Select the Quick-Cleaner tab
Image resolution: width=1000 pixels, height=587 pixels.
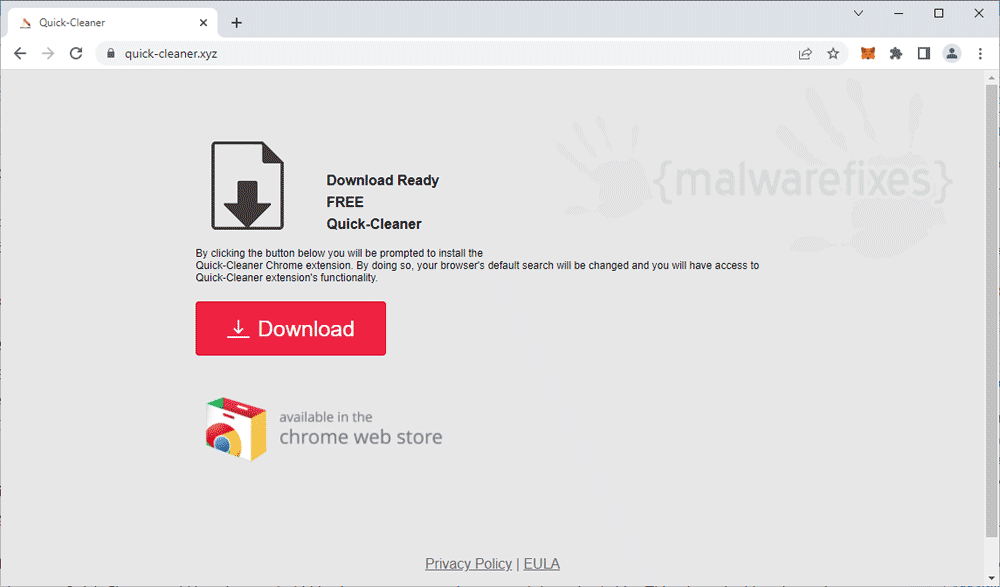point(114,23)
